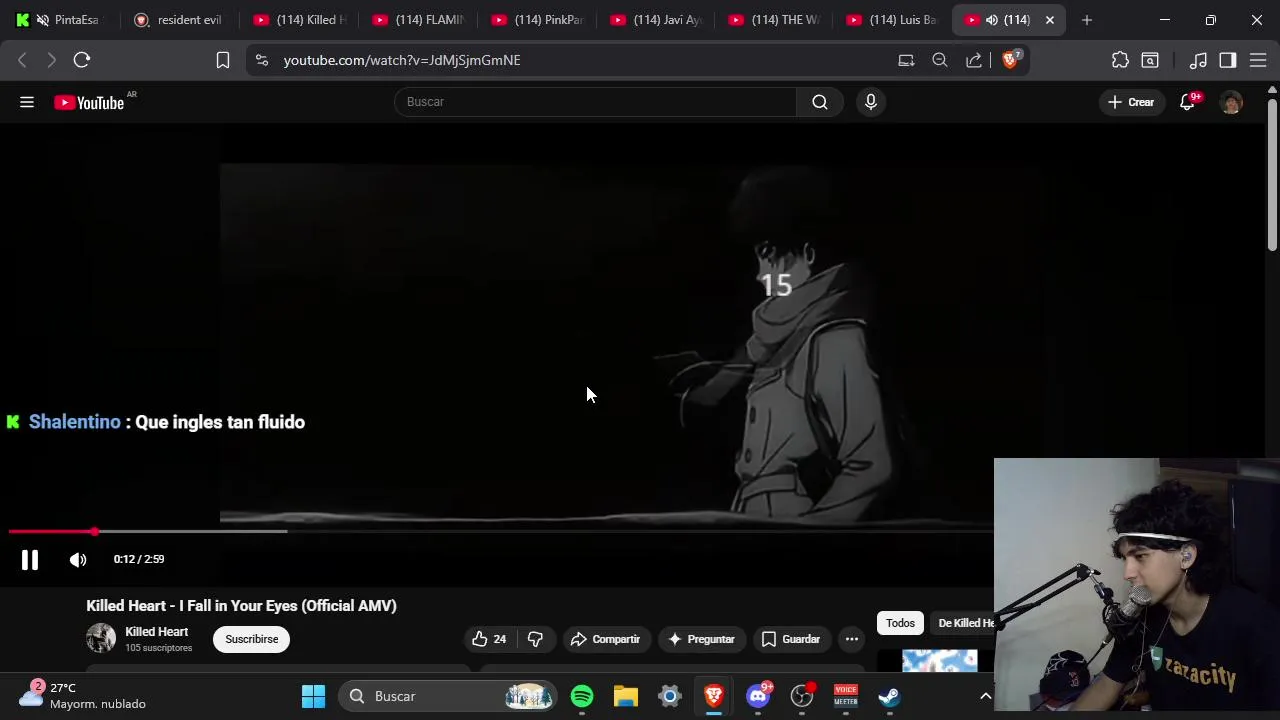Open YouTube notifications bell

click(x=1188, y=102)
